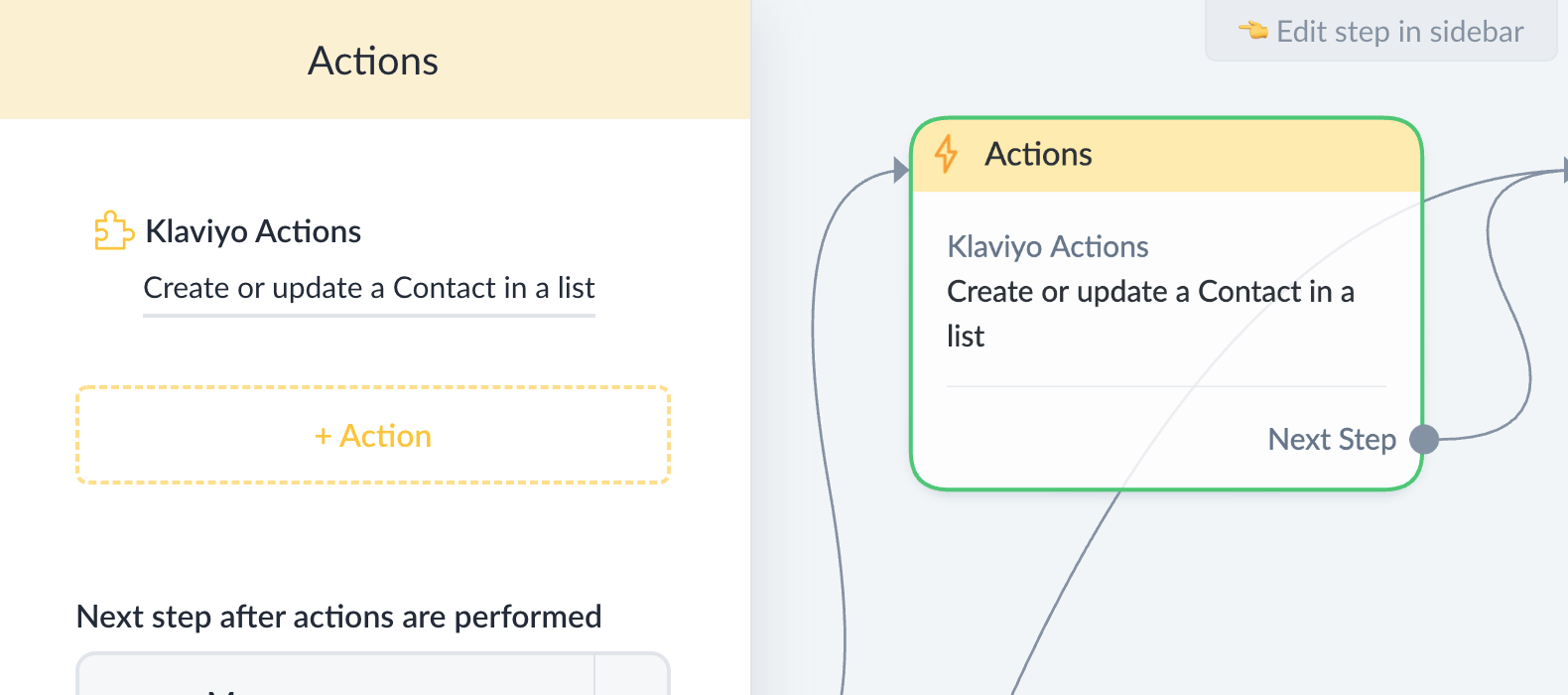1568x695 pixels.
Task: Add a new action with + Action
Action: (x=373, y=436)
